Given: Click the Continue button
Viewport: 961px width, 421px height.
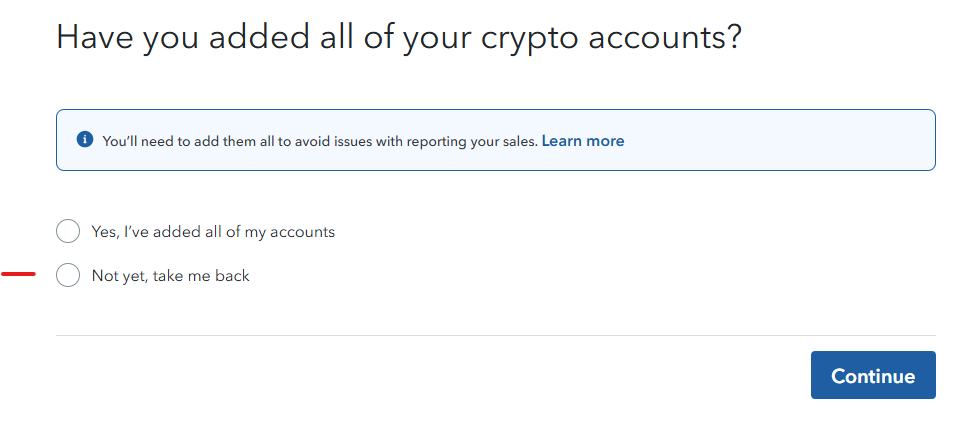Looking at the screenshot, I should (873, 375).
